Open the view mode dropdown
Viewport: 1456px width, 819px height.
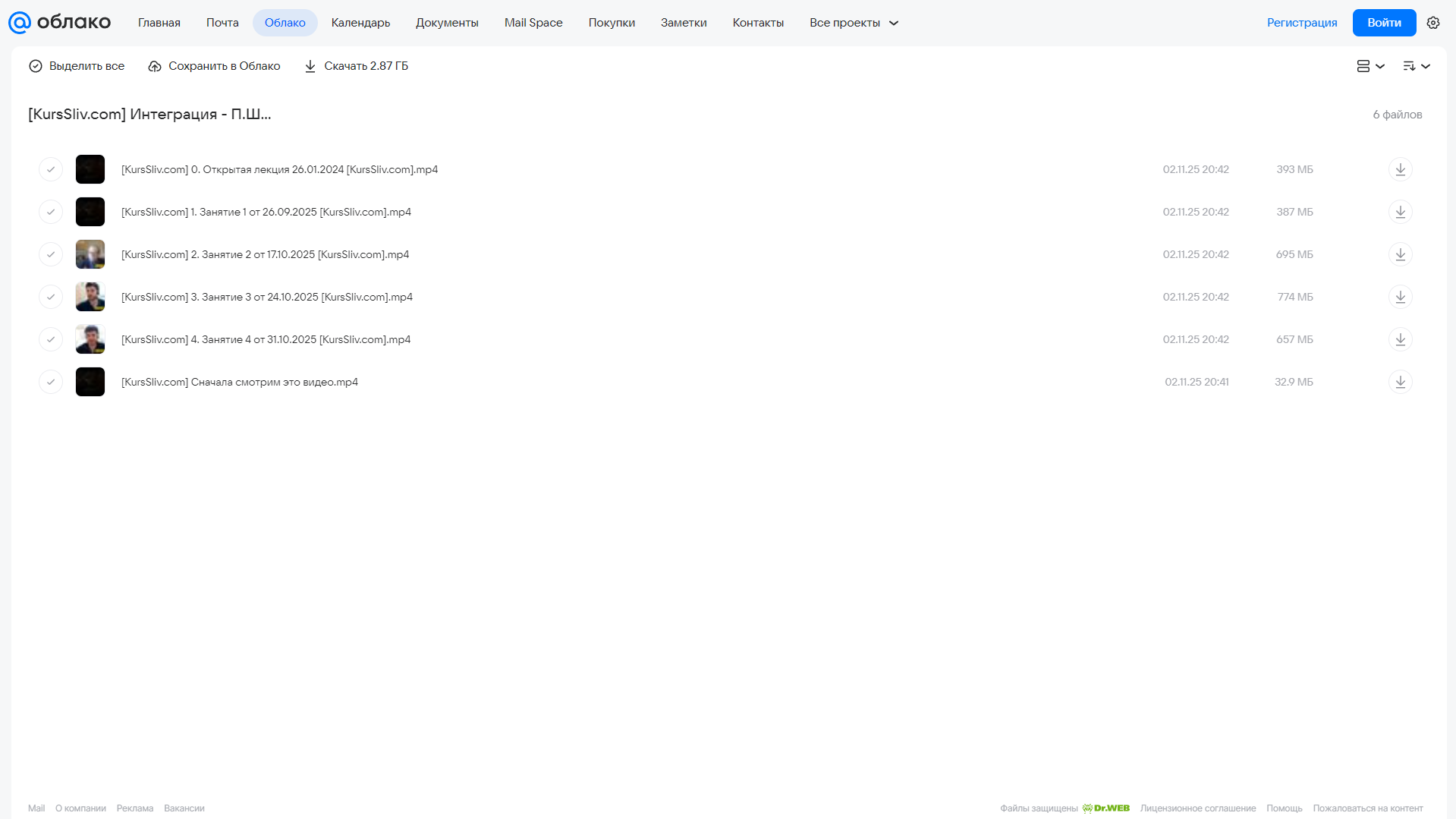point(1370,66)
